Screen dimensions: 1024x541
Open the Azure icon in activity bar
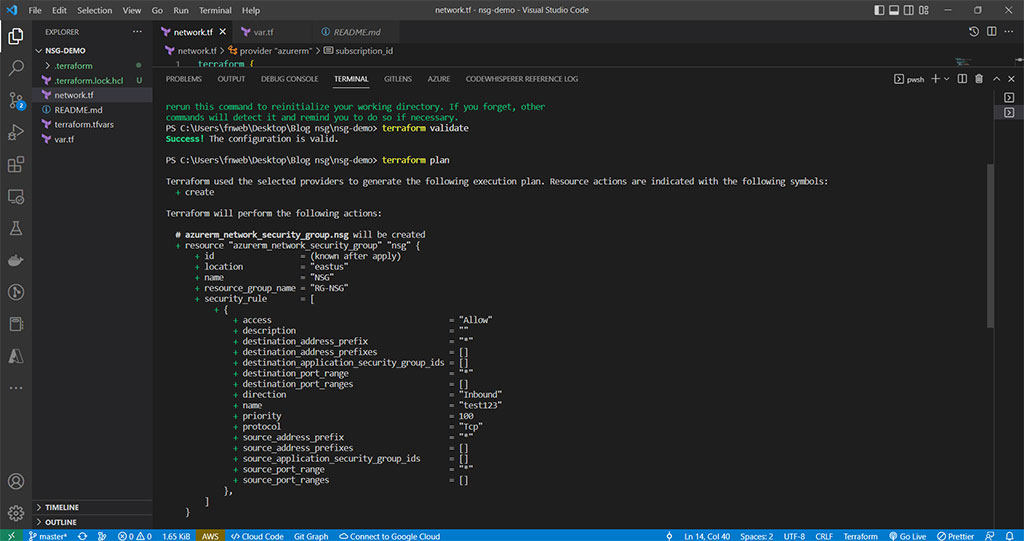[x=16, y=356]
